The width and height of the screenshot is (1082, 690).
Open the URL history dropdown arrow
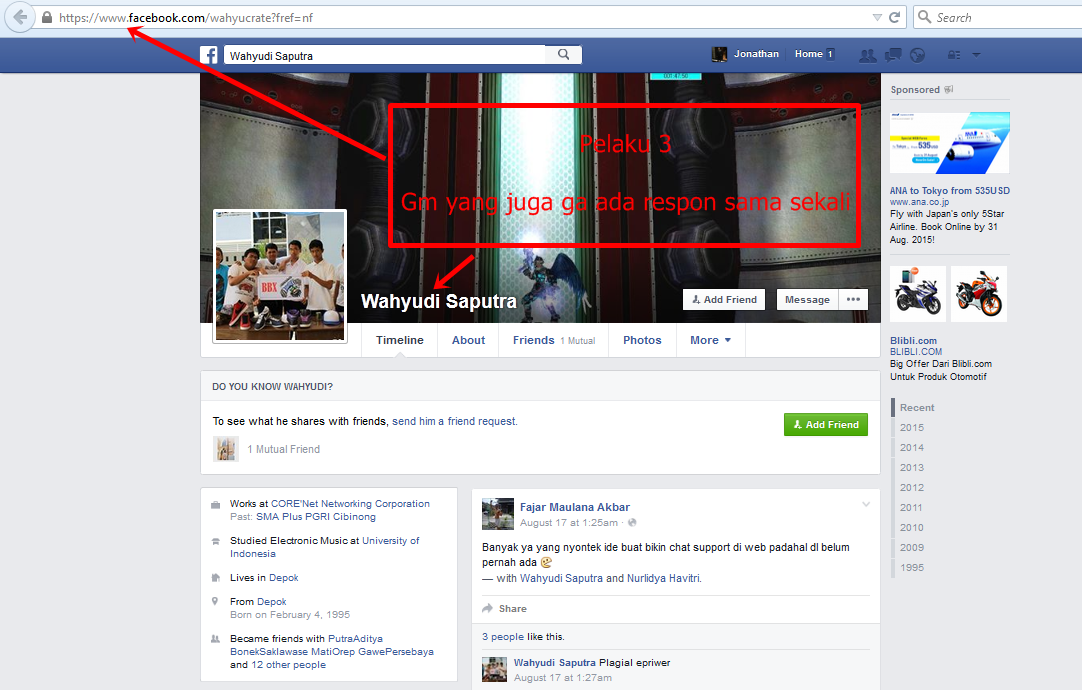(x=877, y=17)
